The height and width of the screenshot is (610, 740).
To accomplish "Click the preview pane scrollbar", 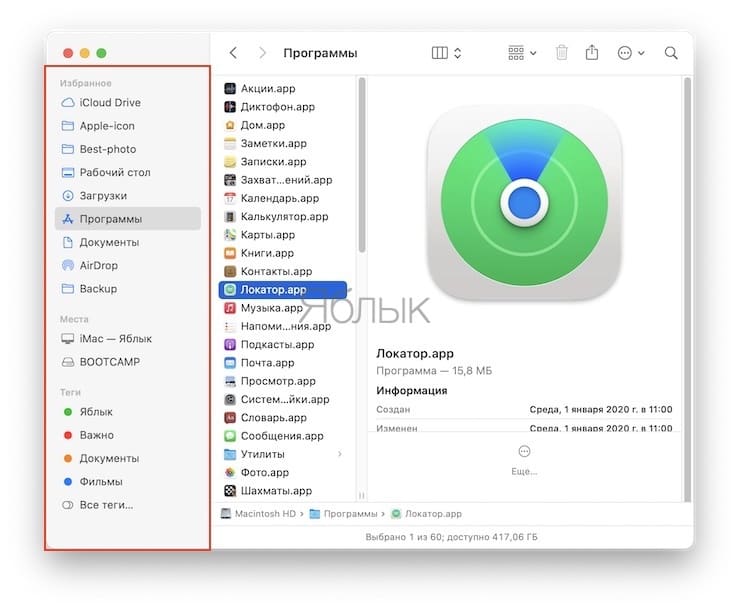I will point(688,289).
